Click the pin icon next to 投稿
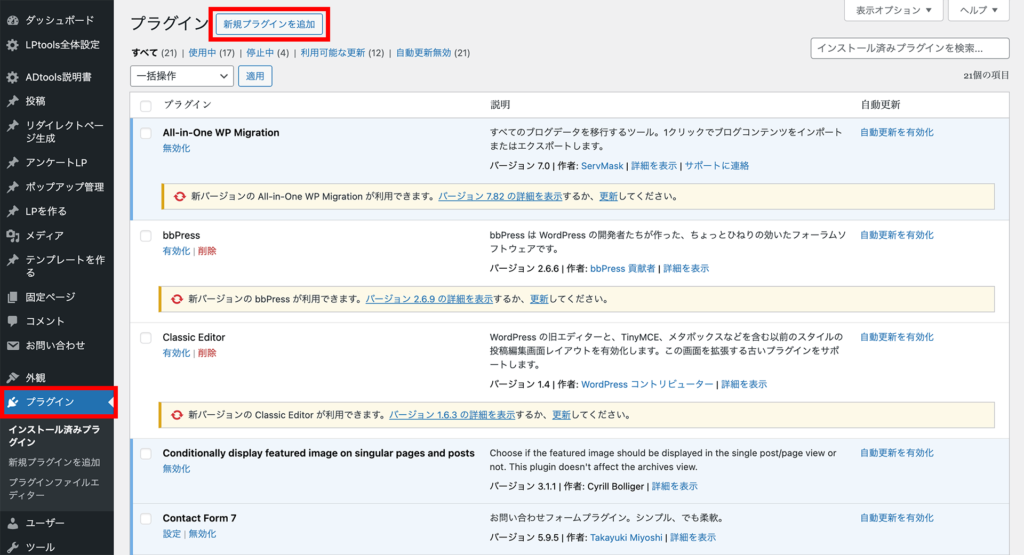The width and height of the screenshot is (1024, 555). (x=12, y=101)
